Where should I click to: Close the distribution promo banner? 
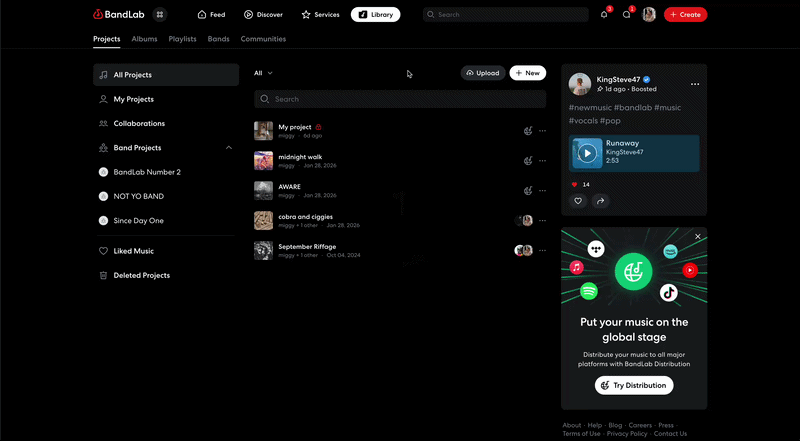pos(698,237)
